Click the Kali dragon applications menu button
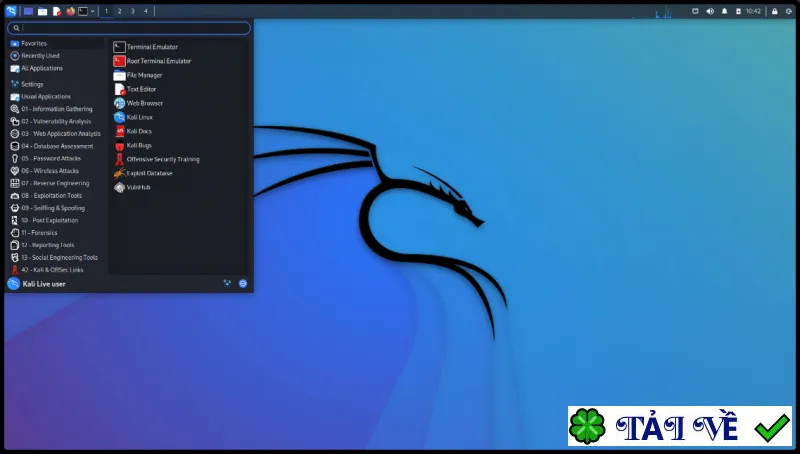This screenshot has height=454, width=800. (x=11, y=11)
